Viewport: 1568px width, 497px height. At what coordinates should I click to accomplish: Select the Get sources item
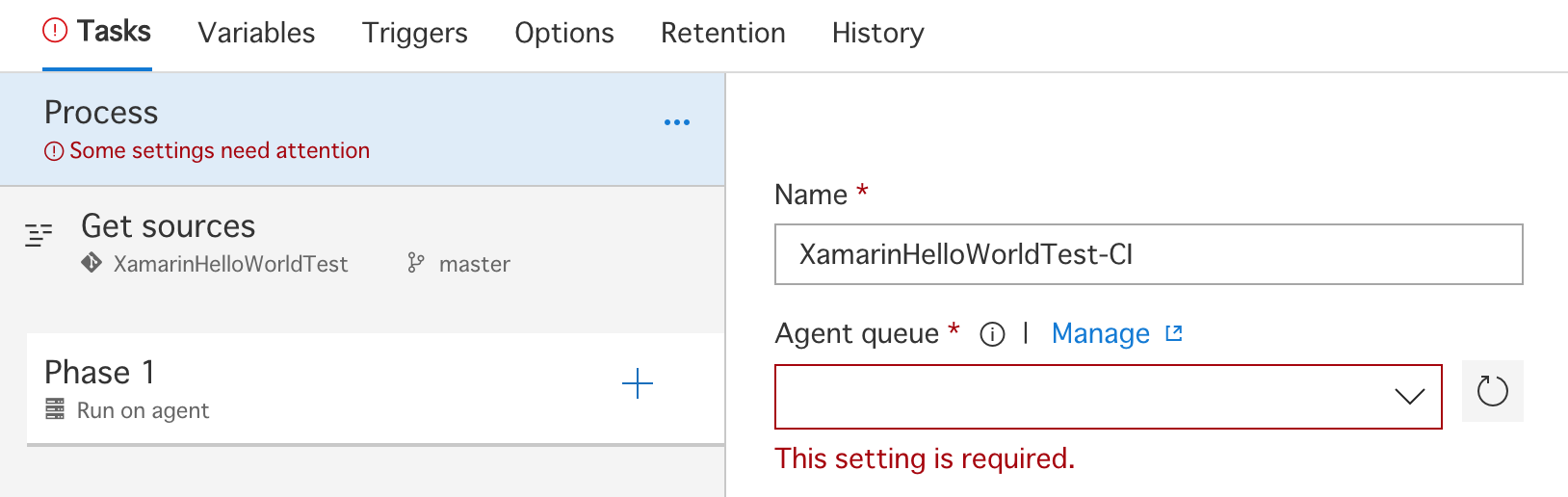tap(169, 227)
